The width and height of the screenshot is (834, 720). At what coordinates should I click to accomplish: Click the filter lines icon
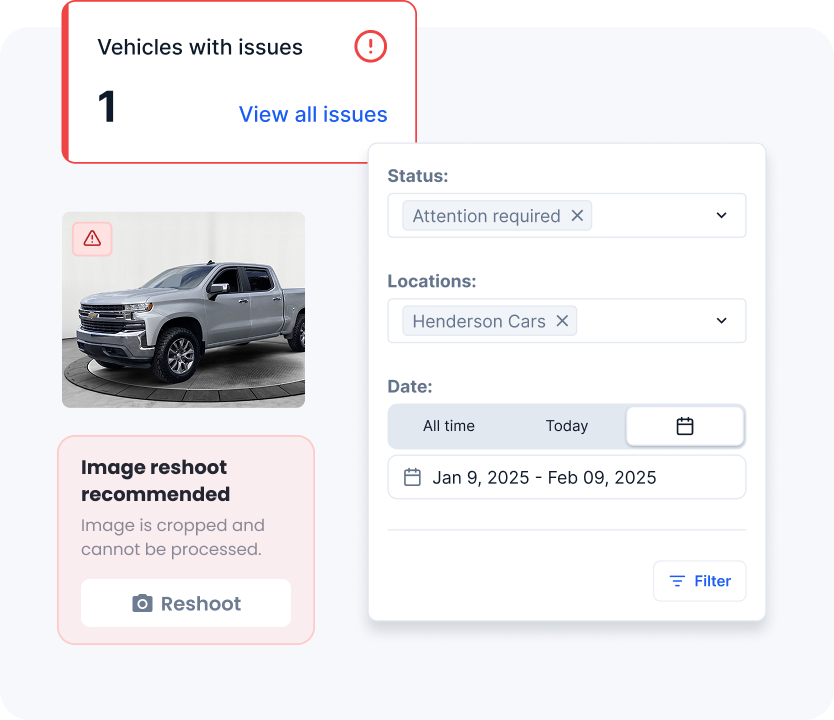(677, 581)
